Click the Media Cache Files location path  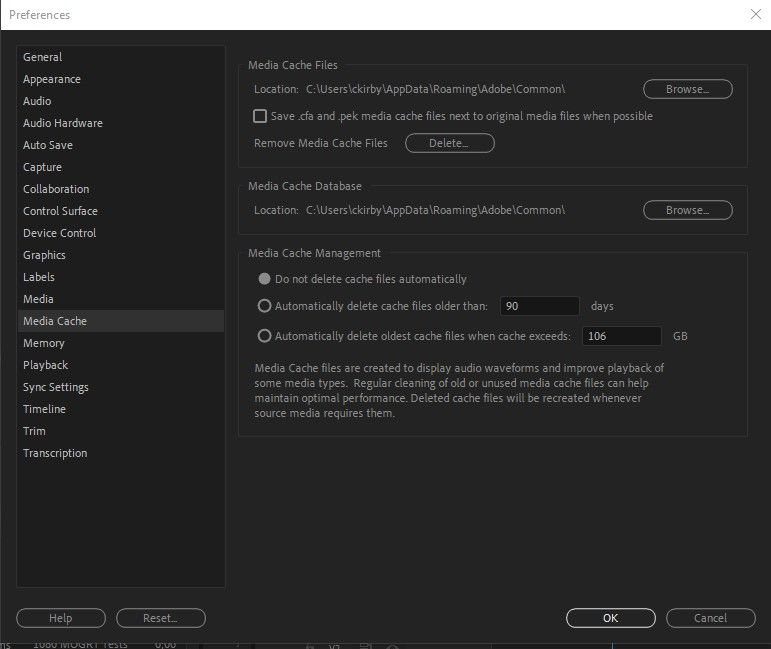click(x=436, y=89)
